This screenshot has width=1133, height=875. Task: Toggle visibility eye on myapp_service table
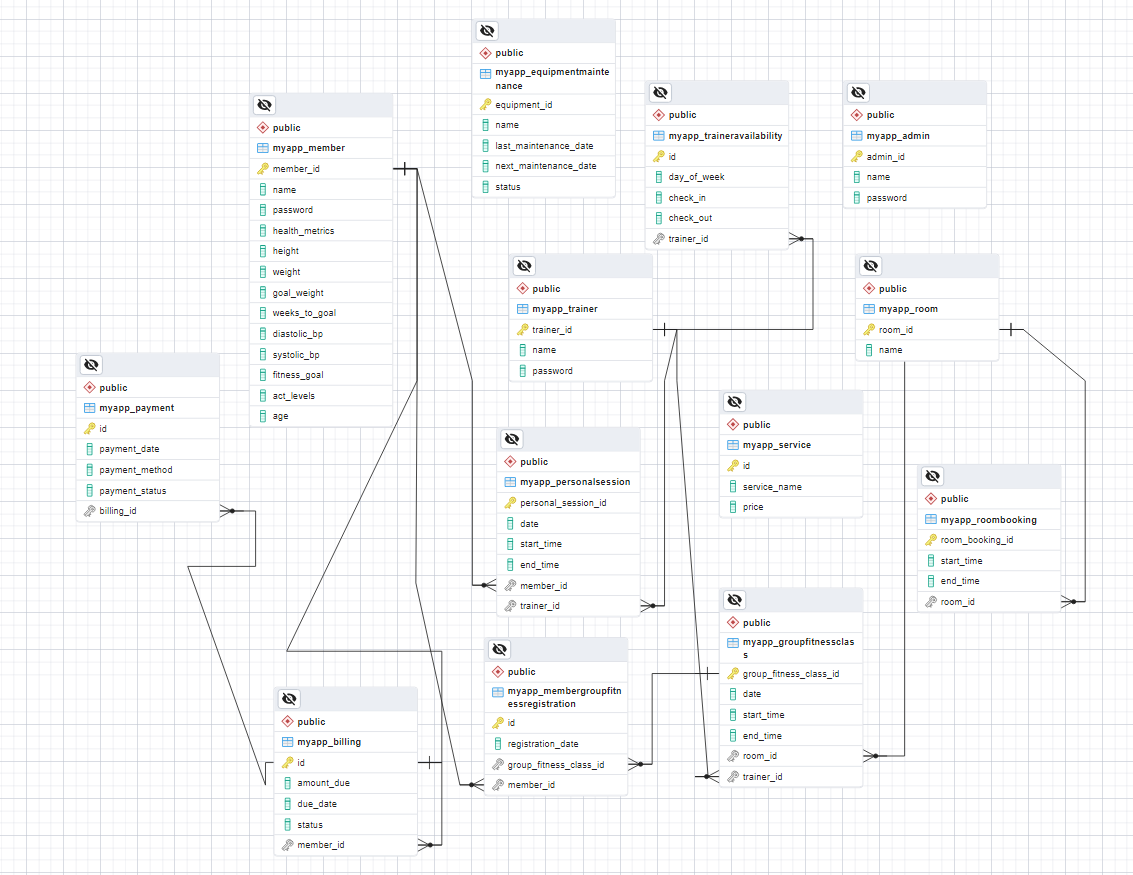(735, 402)
